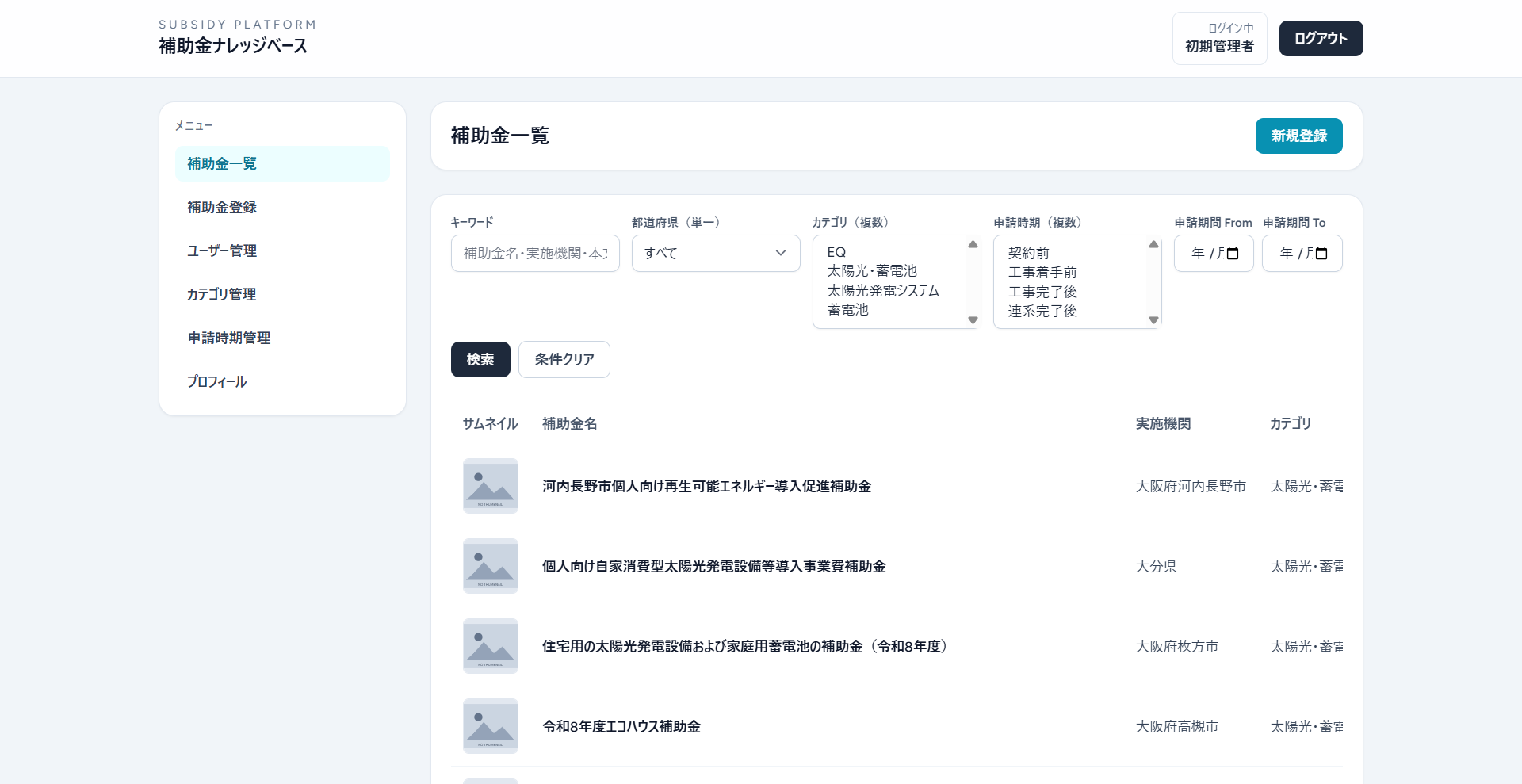Open 河内長野市個人向け再生可能エネルギー導入促進補助金
This screenshot has width=1522, height=784.
[x=706, y=486]
